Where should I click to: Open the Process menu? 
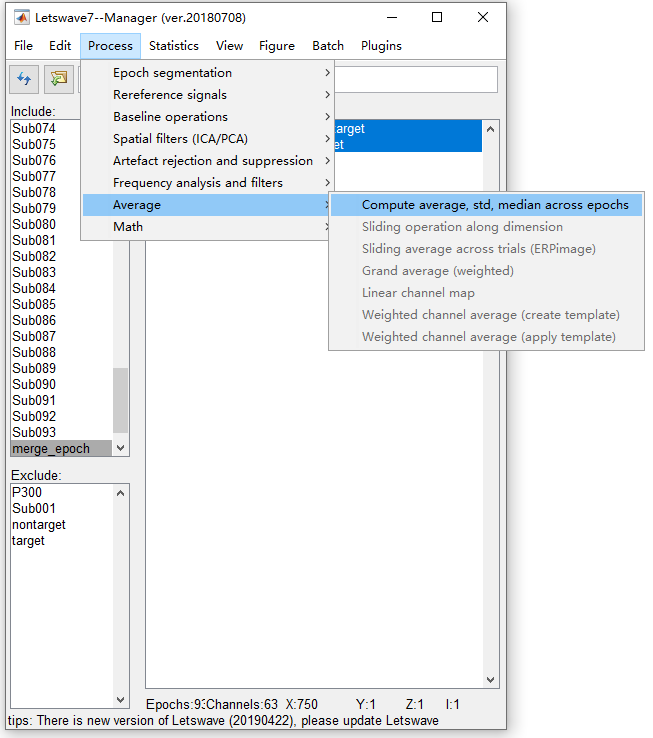click(x=110, y=46)
